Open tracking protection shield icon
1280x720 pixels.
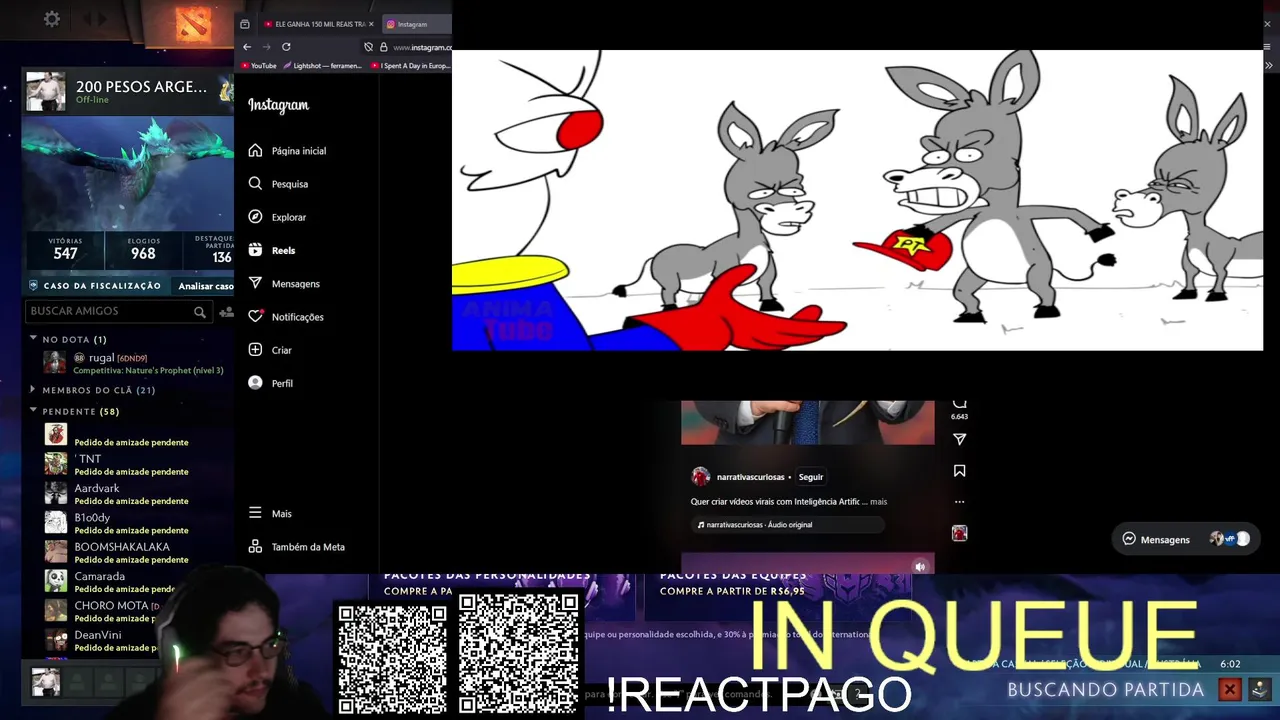[x=368, y=47]
